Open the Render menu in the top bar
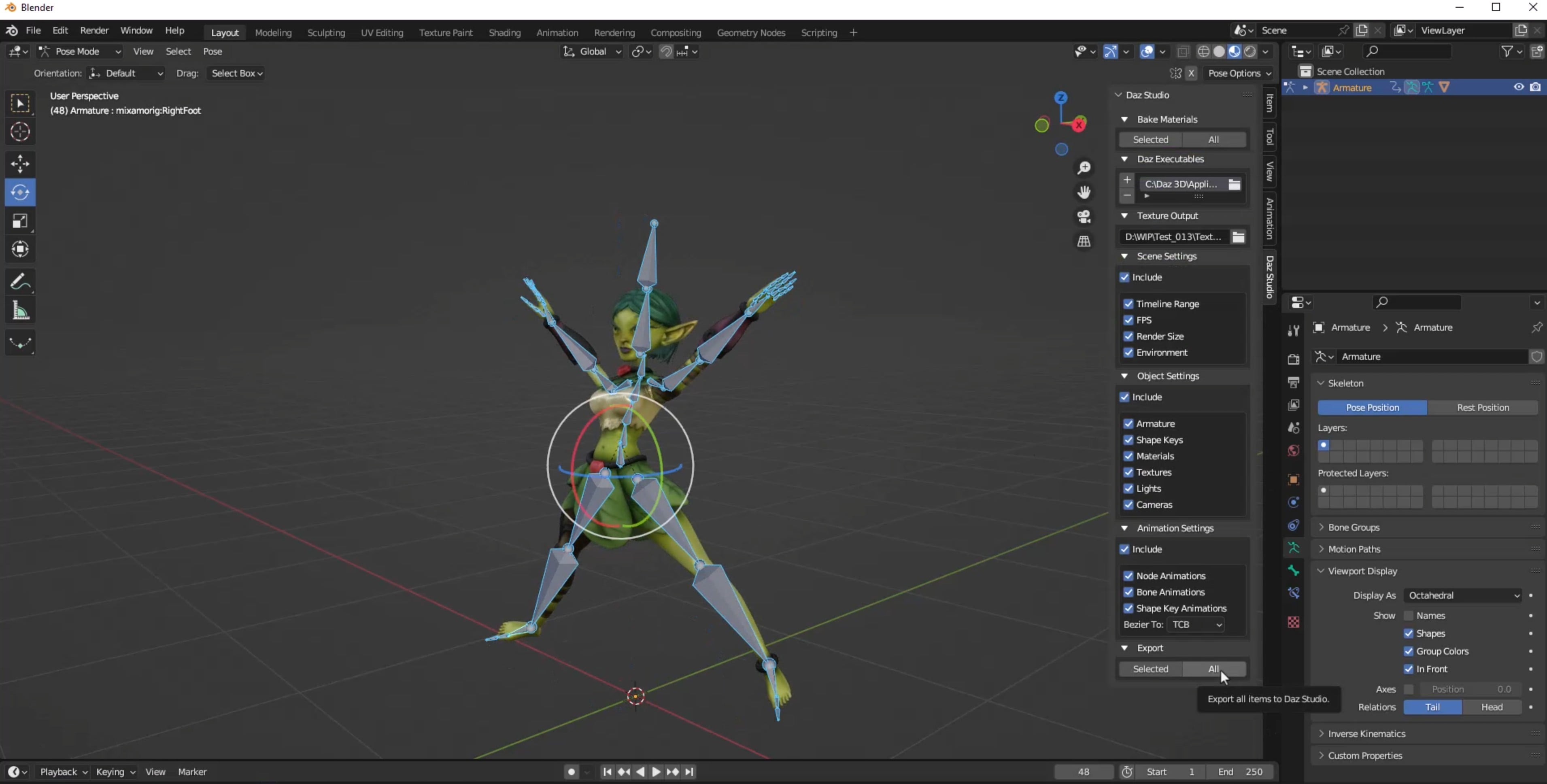The height and width of the screenshot is (784, 1547). tap(93, 31)
